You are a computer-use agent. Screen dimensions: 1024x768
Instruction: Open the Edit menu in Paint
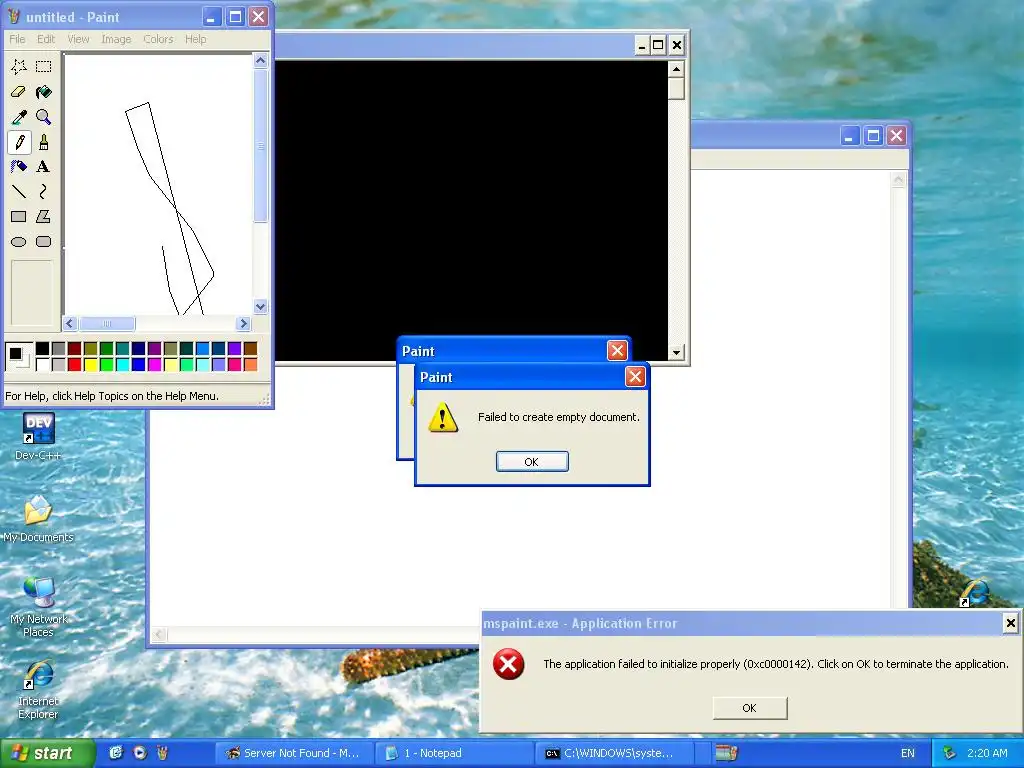tap(46, 39)
